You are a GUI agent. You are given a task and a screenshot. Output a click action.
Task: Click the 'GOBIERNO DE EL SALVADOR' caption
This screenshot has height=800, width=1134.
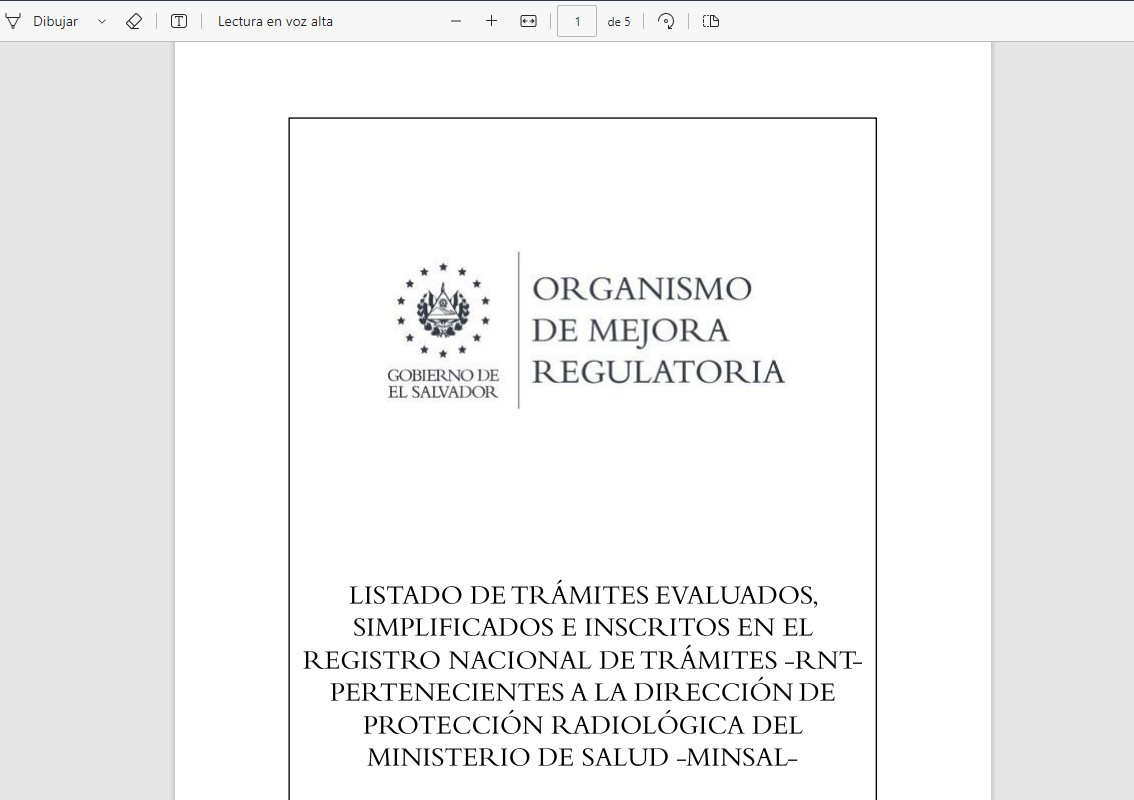(443, 384)
